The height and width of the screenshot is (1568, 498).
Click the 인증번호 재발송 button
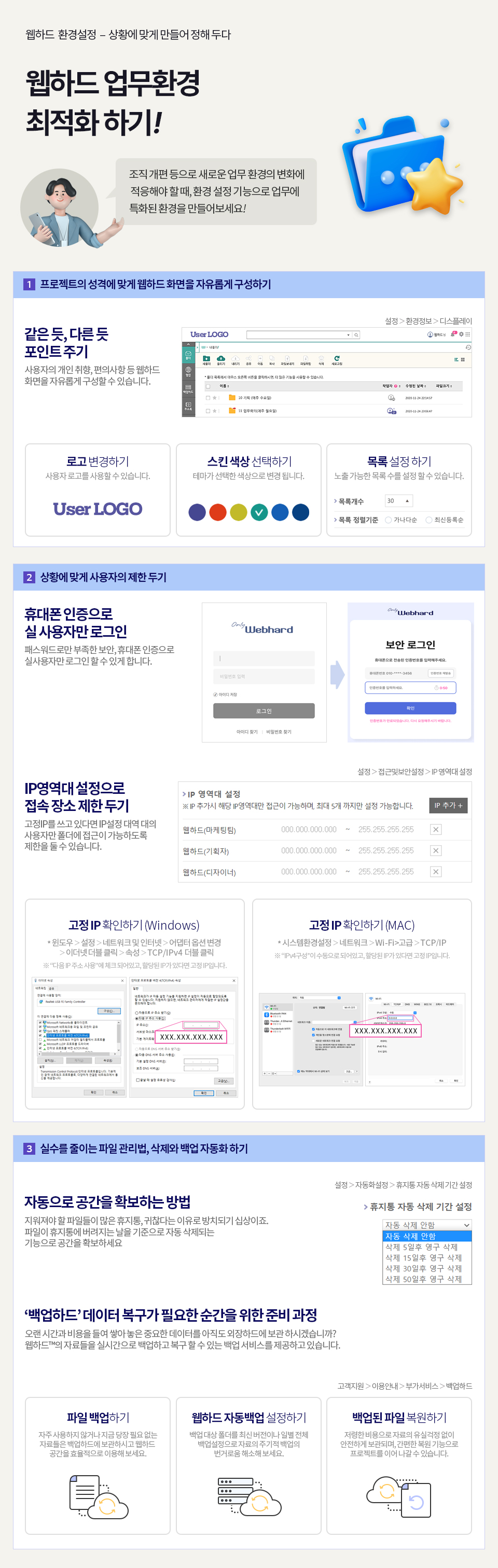[441, 673]
